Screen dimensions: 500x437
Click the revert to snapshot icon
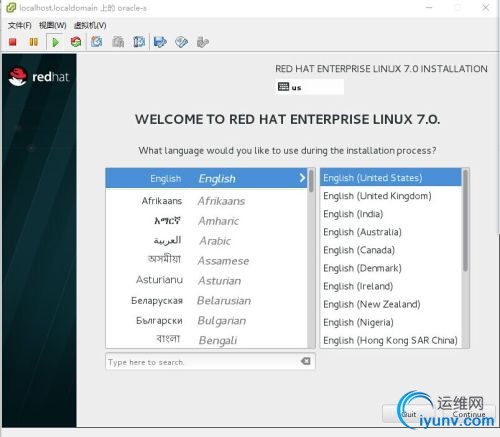[118, 42]
